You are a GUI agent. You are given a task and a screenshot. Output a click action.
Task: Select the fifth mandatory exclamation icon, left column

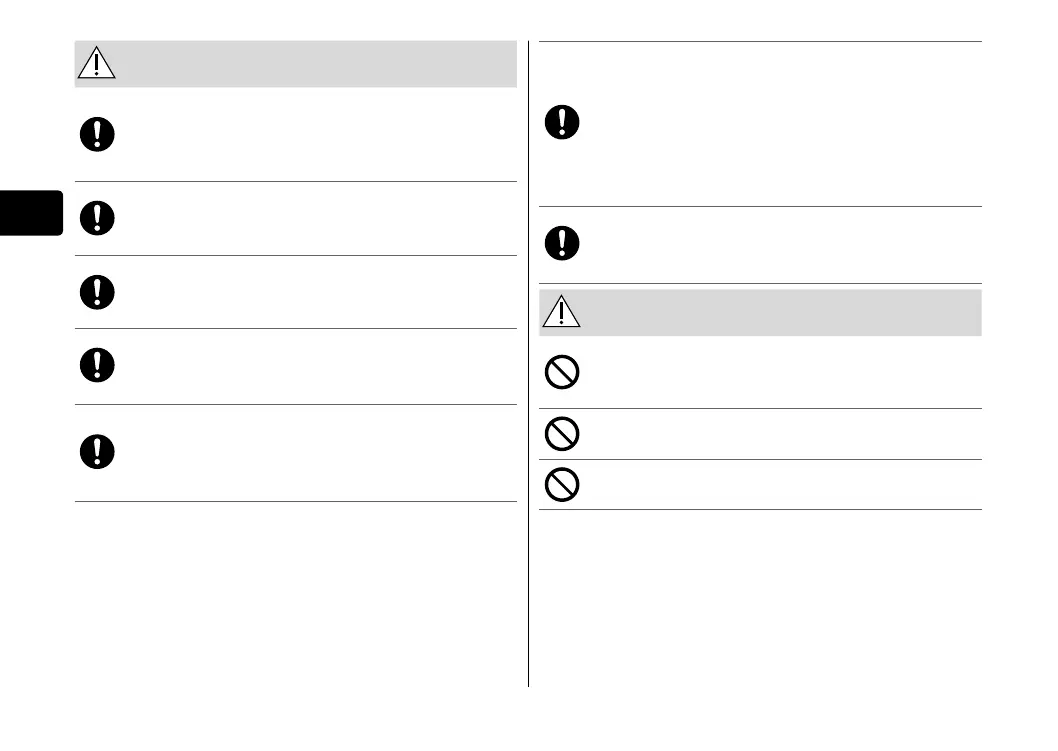point(97,452)
